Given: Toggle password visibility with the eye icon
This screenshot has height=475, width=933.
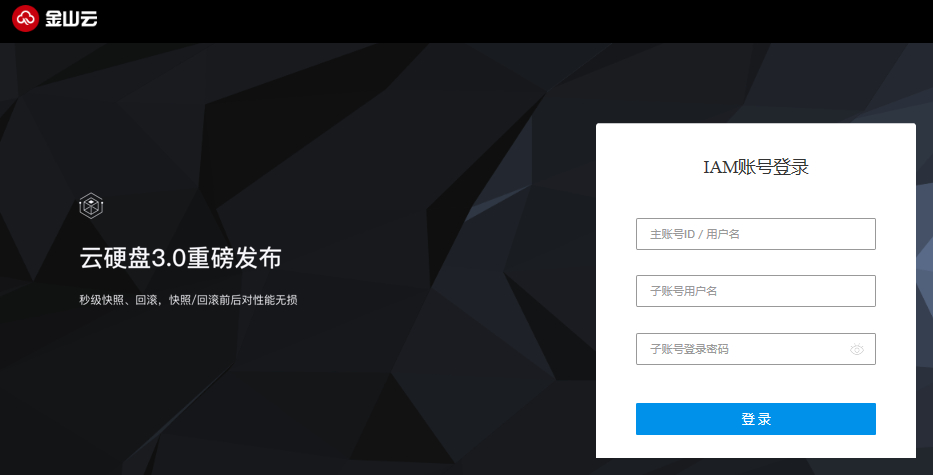Looking at the screenshot, I should 856,349.
